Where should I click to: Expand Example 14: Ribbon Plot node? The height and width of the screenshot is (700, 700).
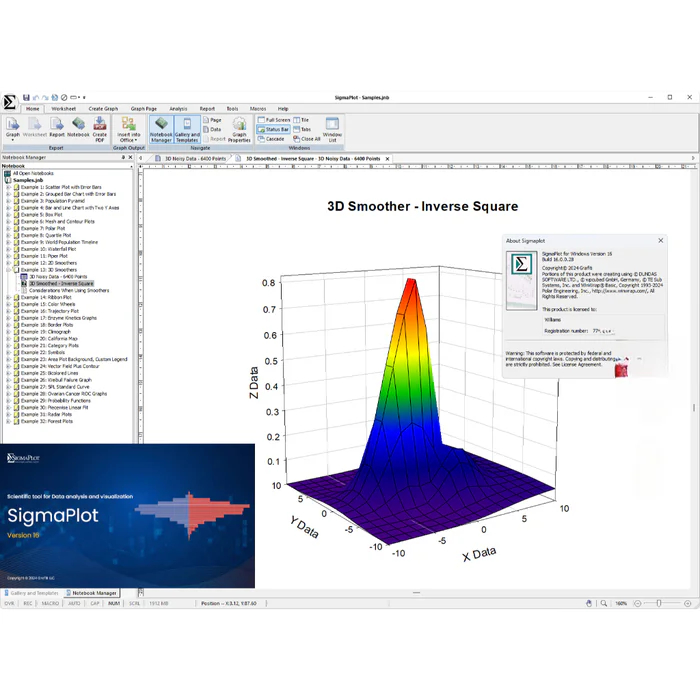(9, 297)
